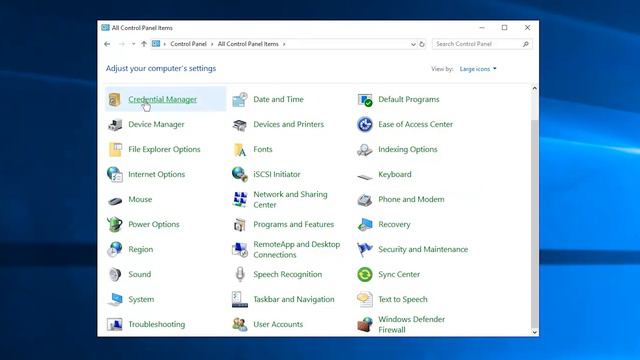Click the Power Options icon
640x360 pixels.
pyautogui.click(x=115, y=224)
